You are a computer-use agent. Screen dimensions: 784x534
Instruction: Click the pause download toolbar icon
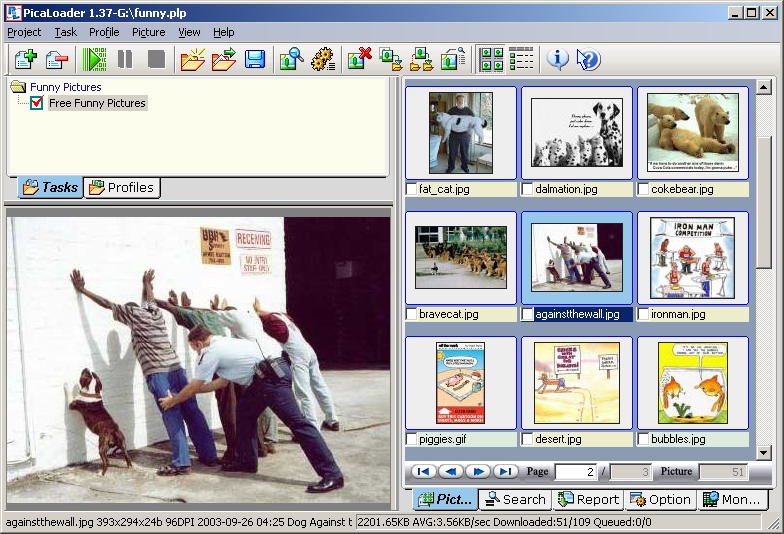point(125,59)
